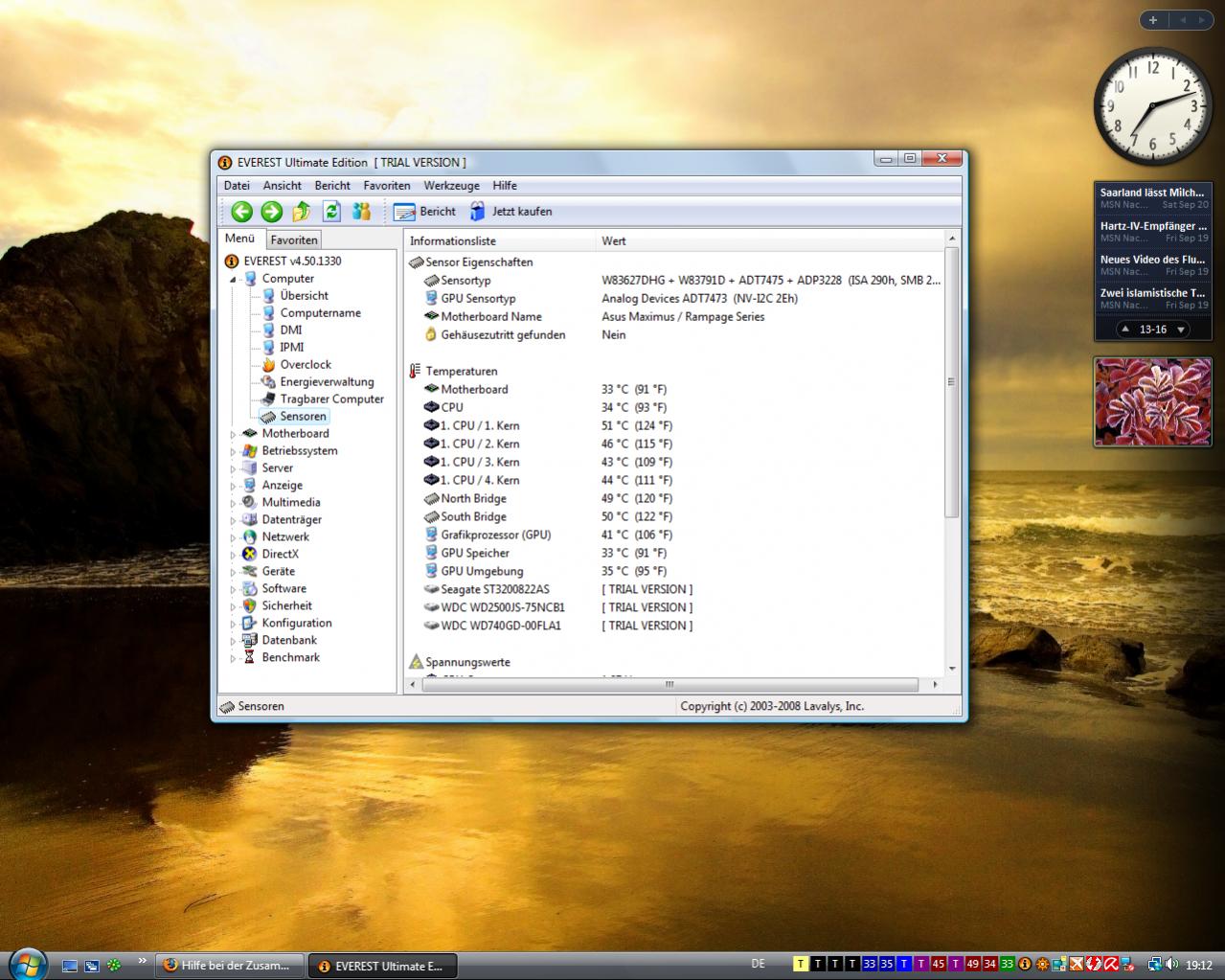This screenshot has width=1225, height=980.
Task: Click the Datenbank tree icon
Action: click(250, 641)
